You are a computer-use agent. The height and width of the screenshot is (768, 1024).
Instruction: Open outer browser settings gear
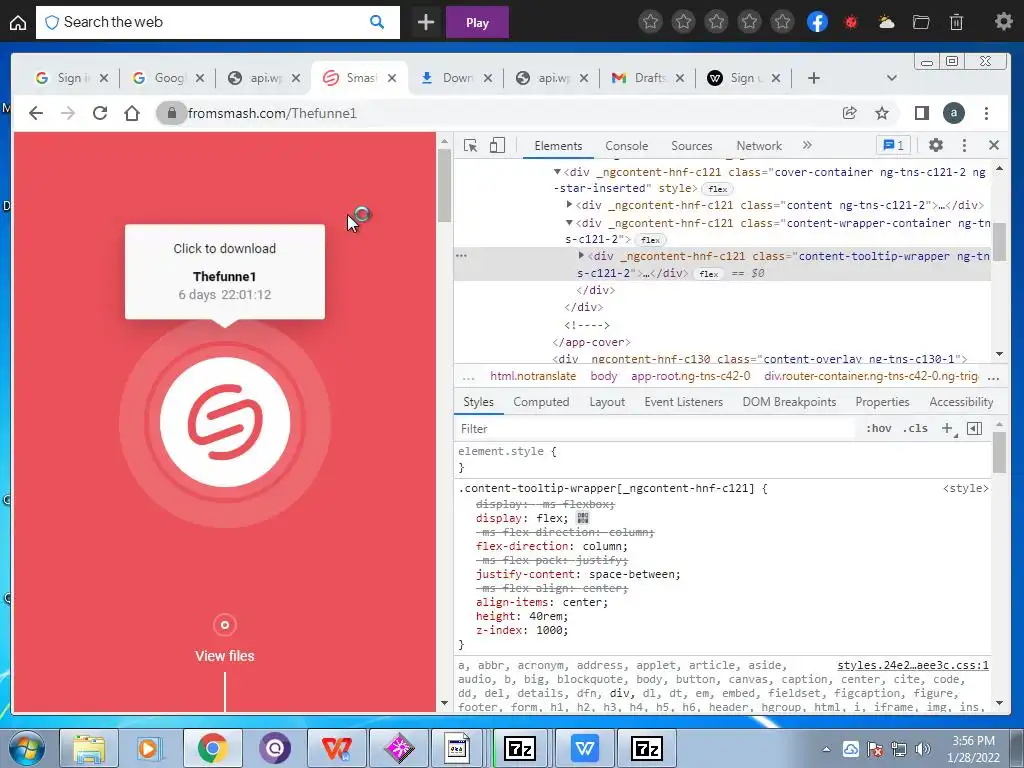pyautogui.click(x=1003, y=22)
